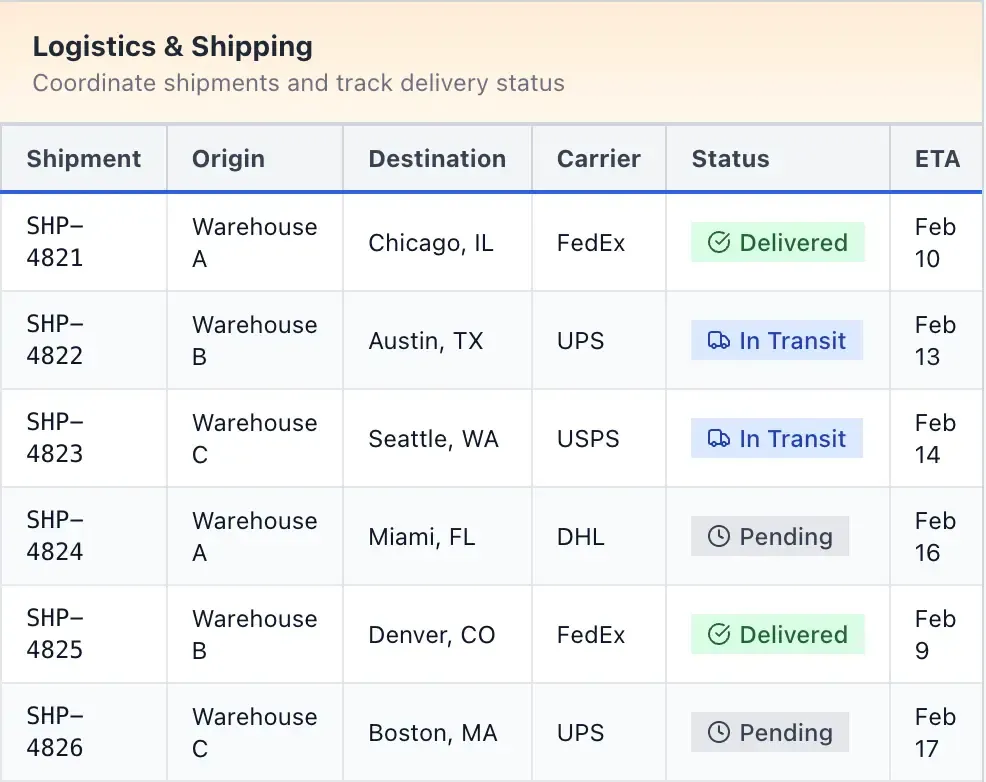Click the Pending badge for Miami shipment
The image size is (986, 782).
pos(770,537)
